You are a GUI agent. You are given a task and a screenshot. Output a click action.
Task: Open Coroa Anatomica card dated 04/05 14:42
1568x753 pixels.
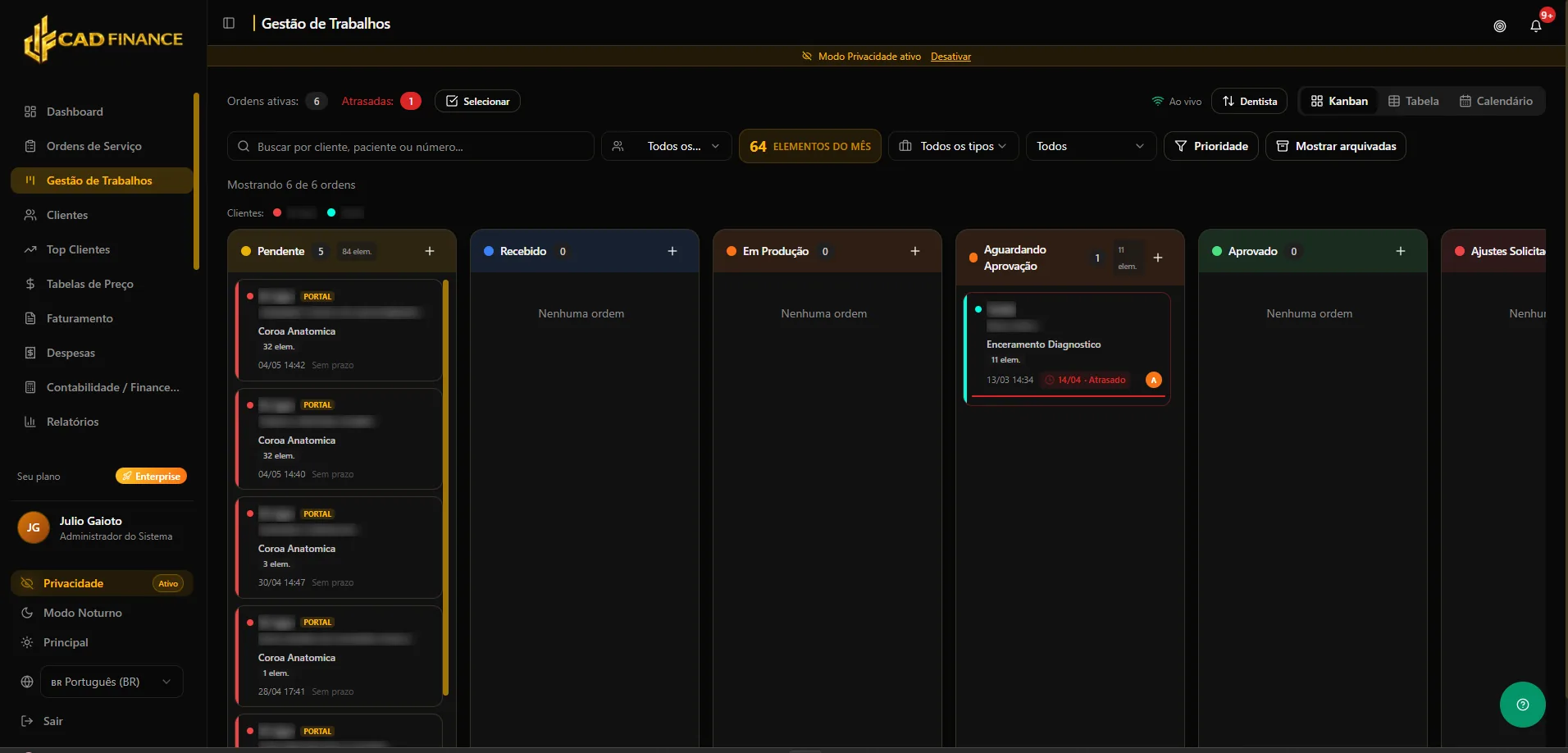pyautogui.click(x=339, y=330)
